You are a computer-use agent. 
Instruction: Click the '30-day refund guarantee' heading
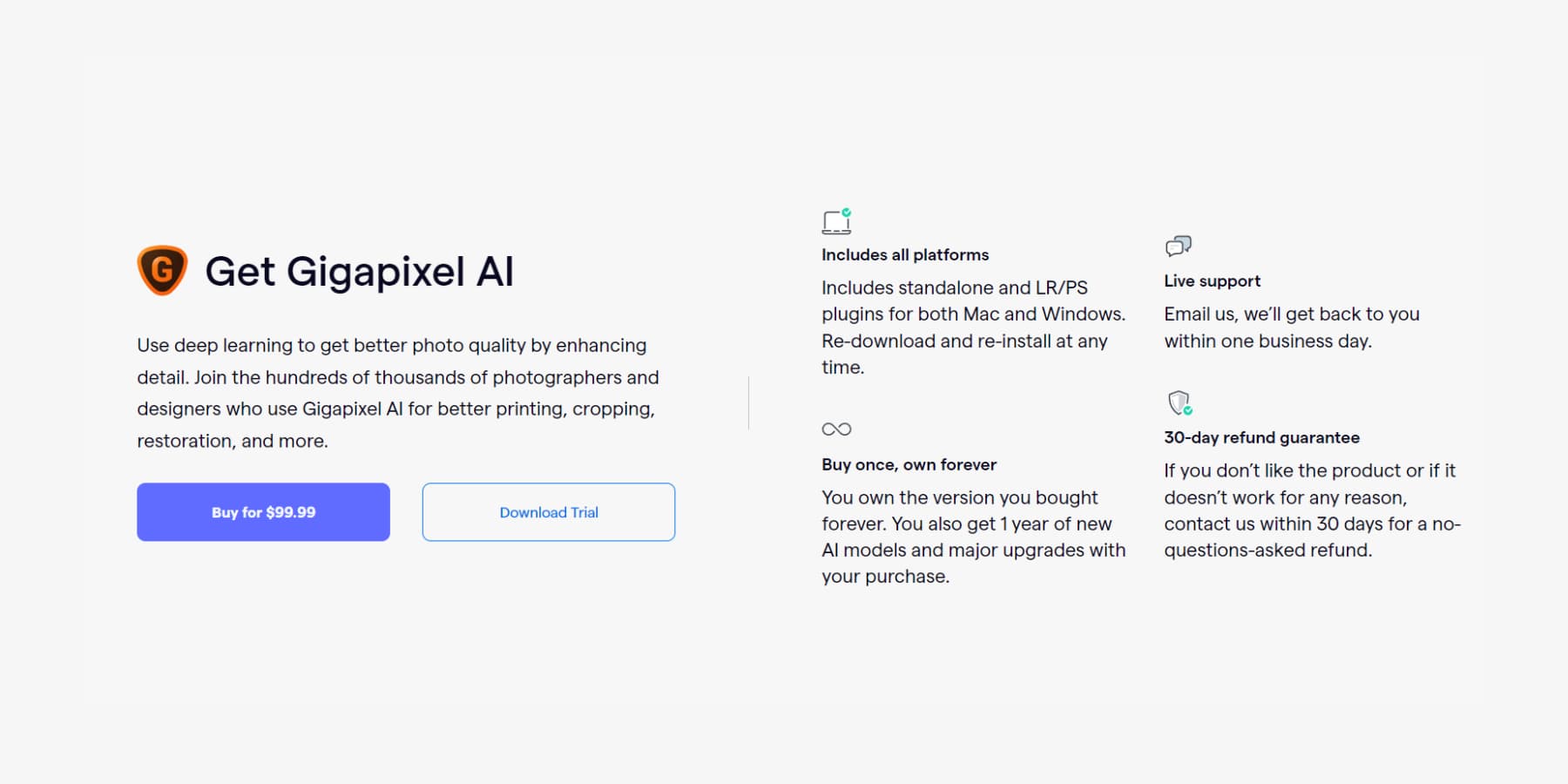[x=1261, y=437]
